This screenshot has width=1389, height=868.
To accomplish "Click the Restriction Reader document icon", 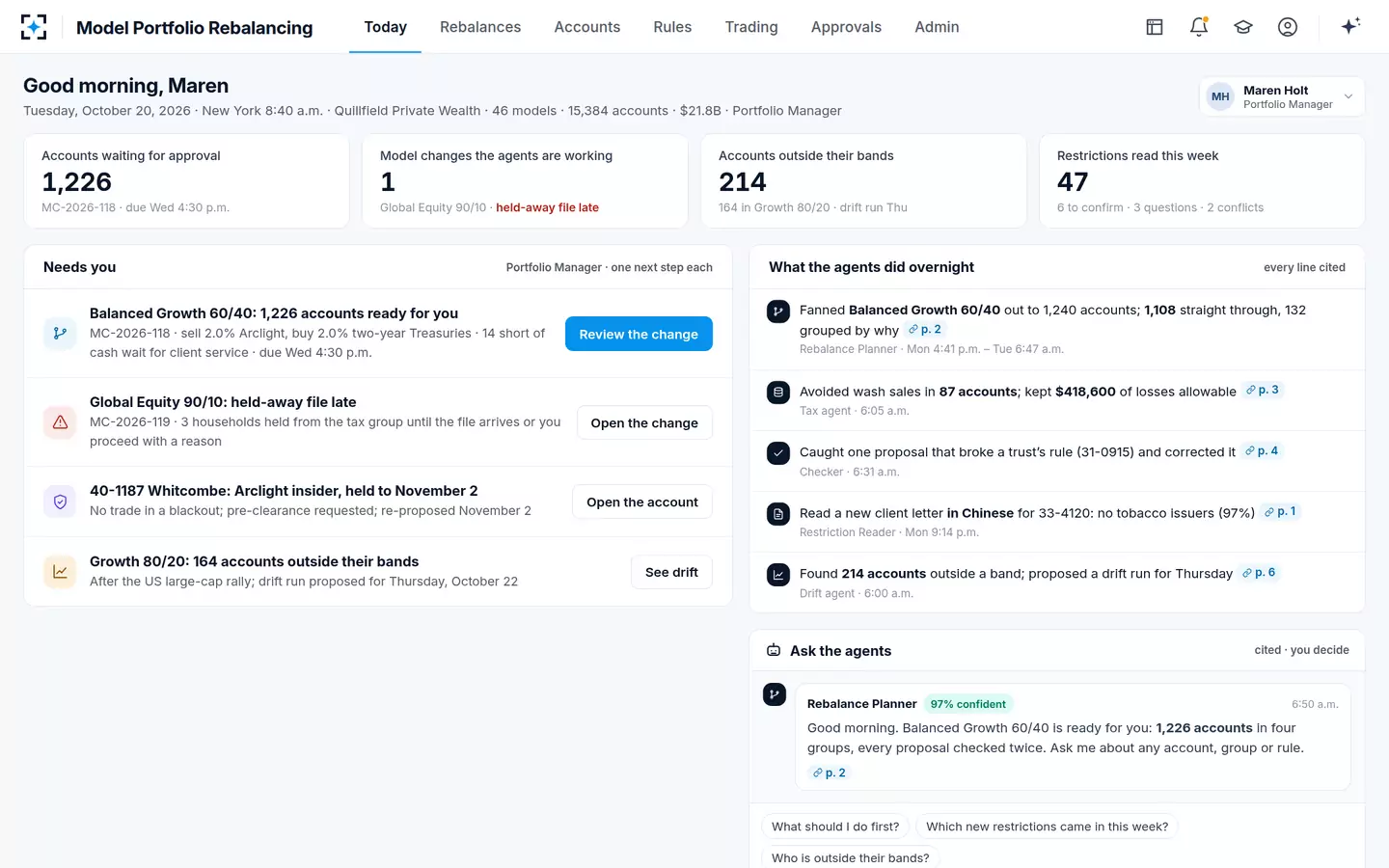I will tap(778, 514).
